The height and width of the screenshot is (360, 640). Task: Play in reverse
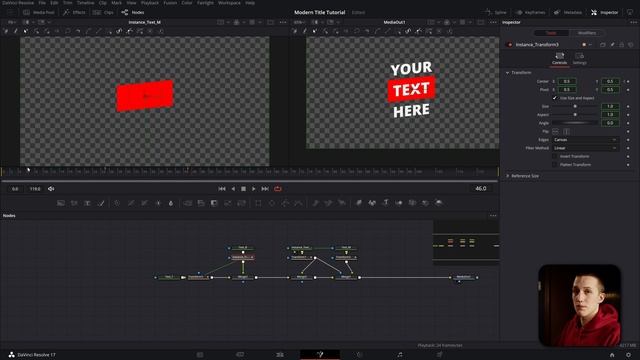(x=233, y=189)
